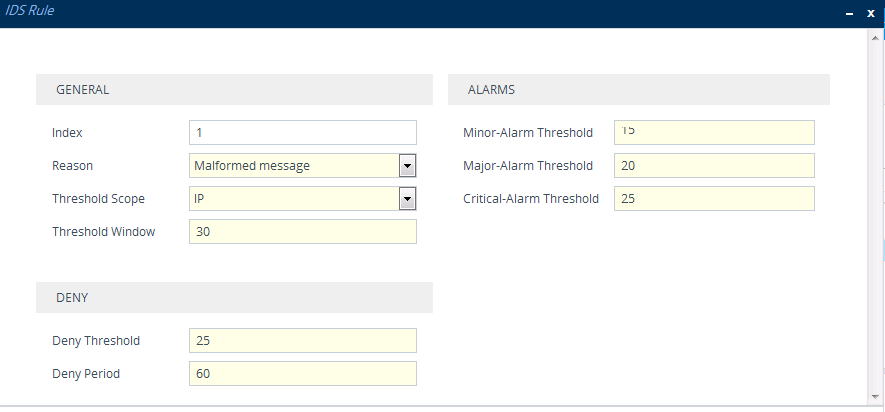Click the Minor-Alarm Threshold field
The height and width of the screenshot is (412, 885).
click(x=714, y=133)
